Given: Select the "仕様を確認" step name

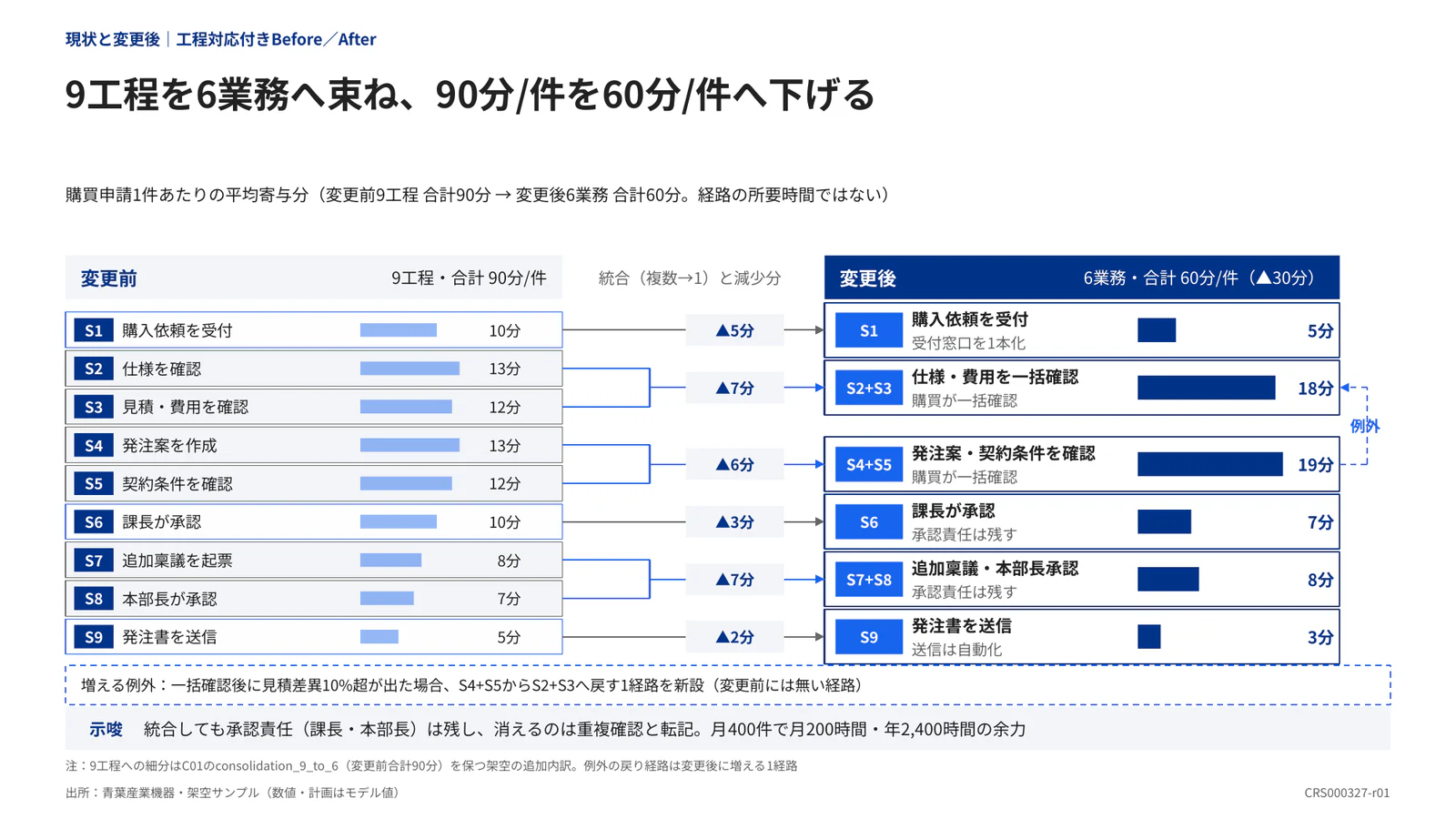Looking at the screenshot, I should click(162, 369).
